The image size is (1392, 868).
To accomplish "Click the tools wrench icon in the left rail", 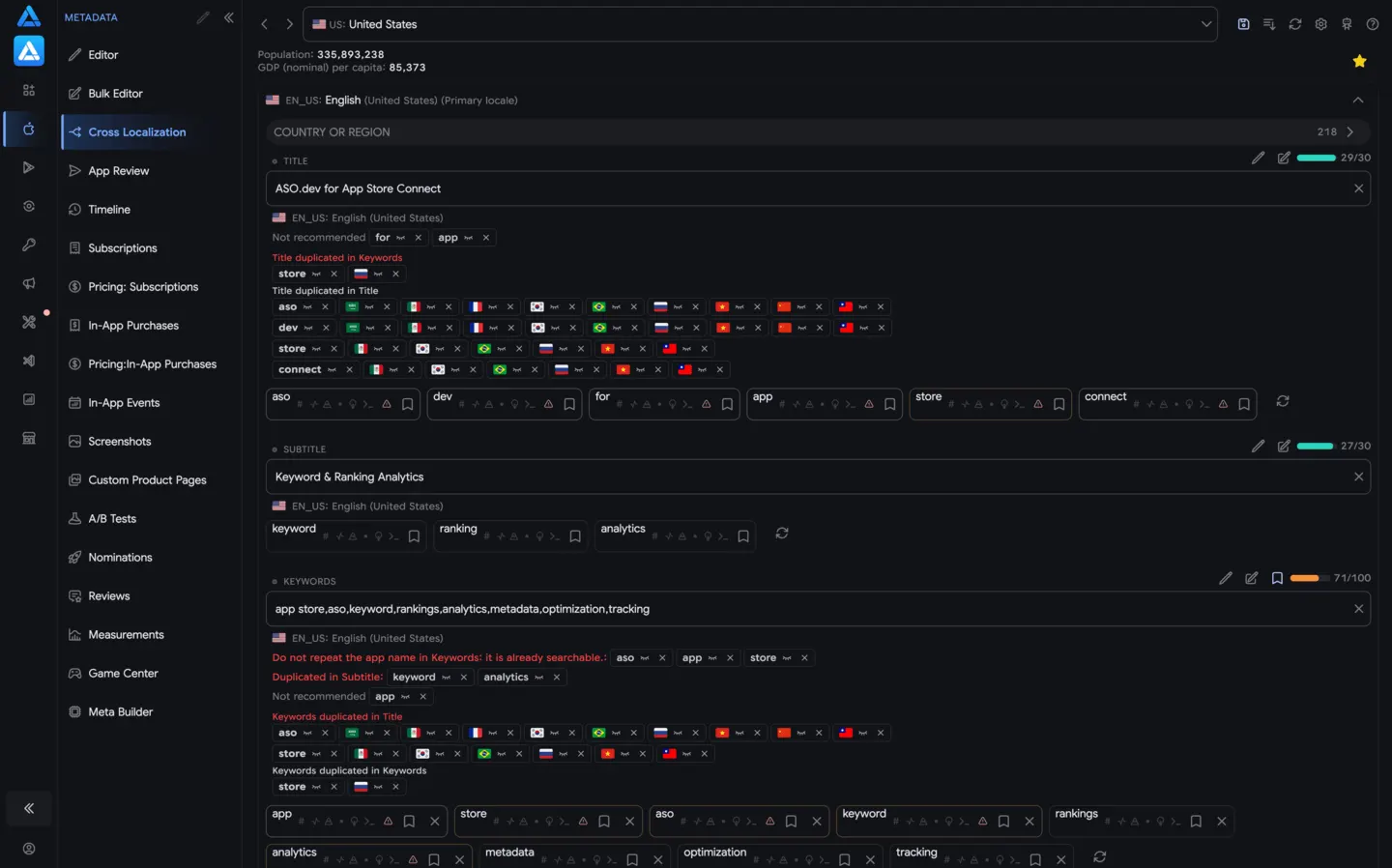I will click(x=29, y=322).
